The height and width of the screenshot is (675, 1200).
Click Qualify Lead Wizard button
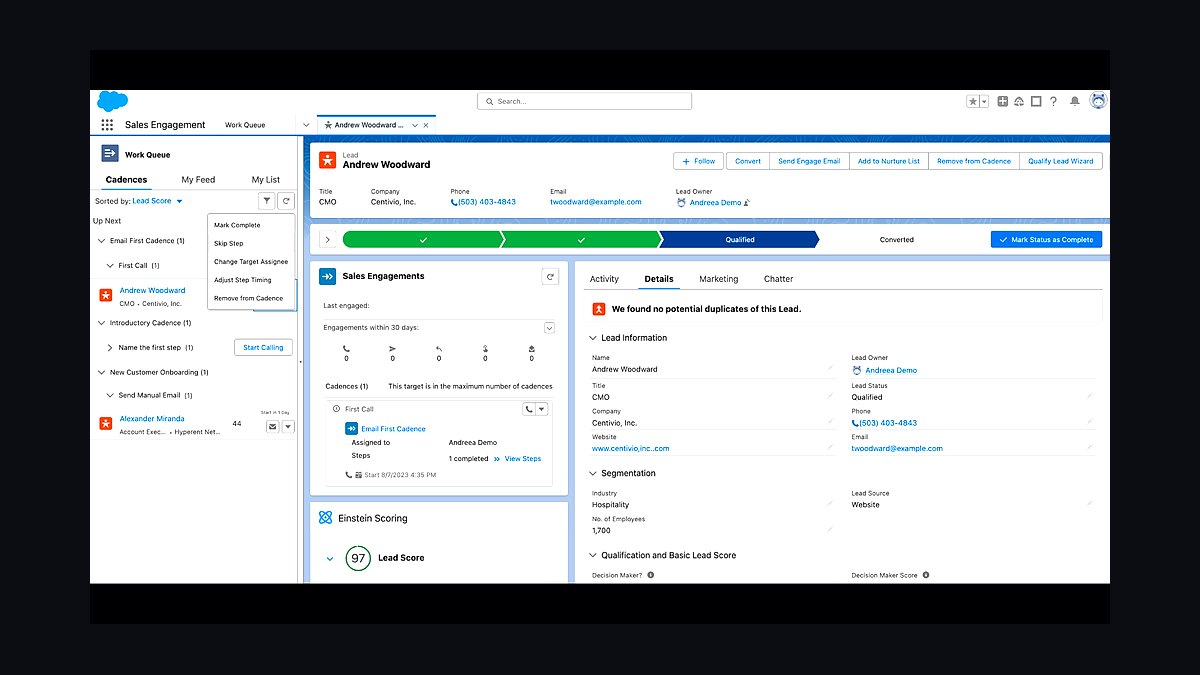click(x=1061, y=161)
